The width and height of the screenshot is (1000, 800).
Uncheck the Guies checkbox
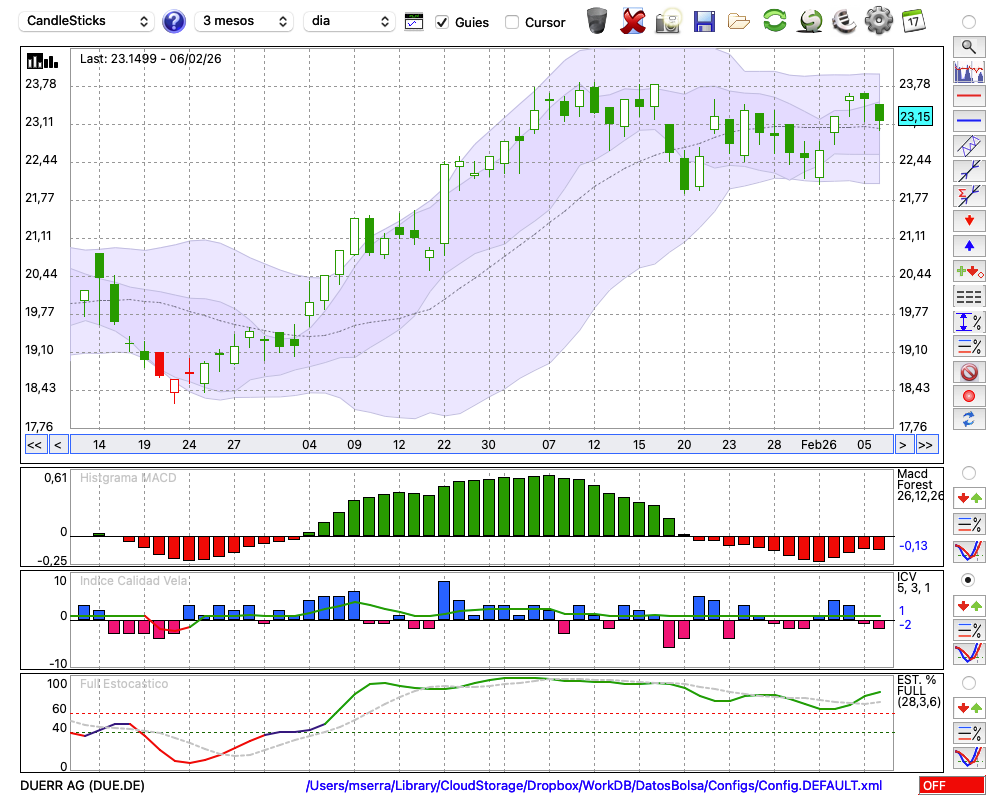pyautogui.click(x=442, y=22)
